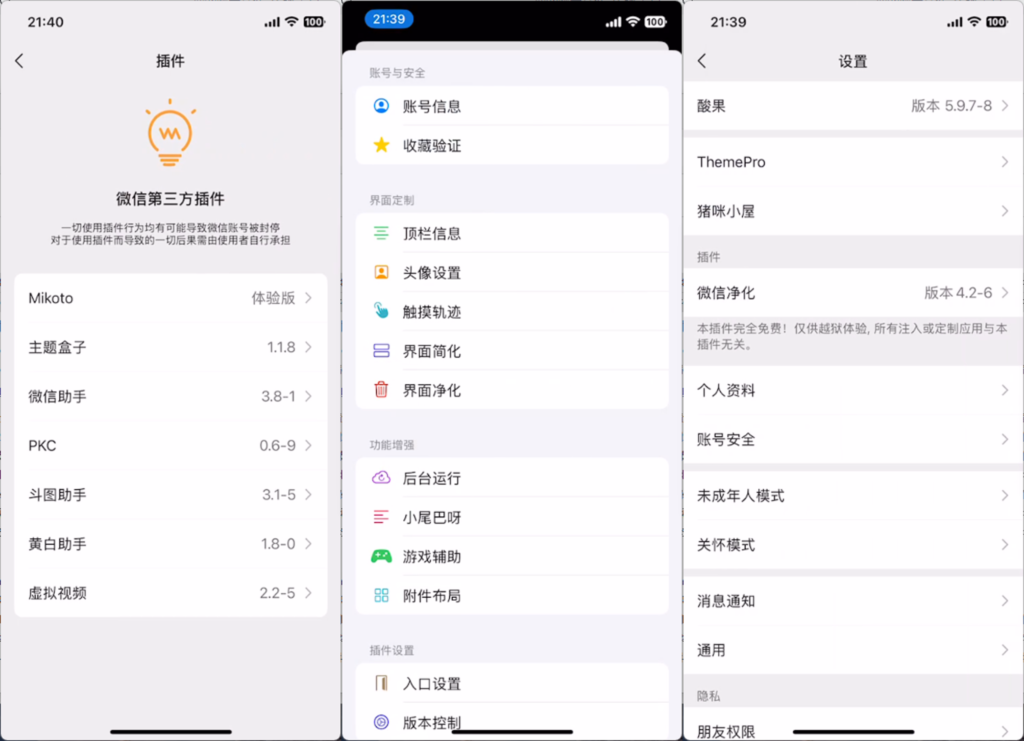Expand the 微信助手 row chevron
1024x741 pixels.
(x=309, y=396)
